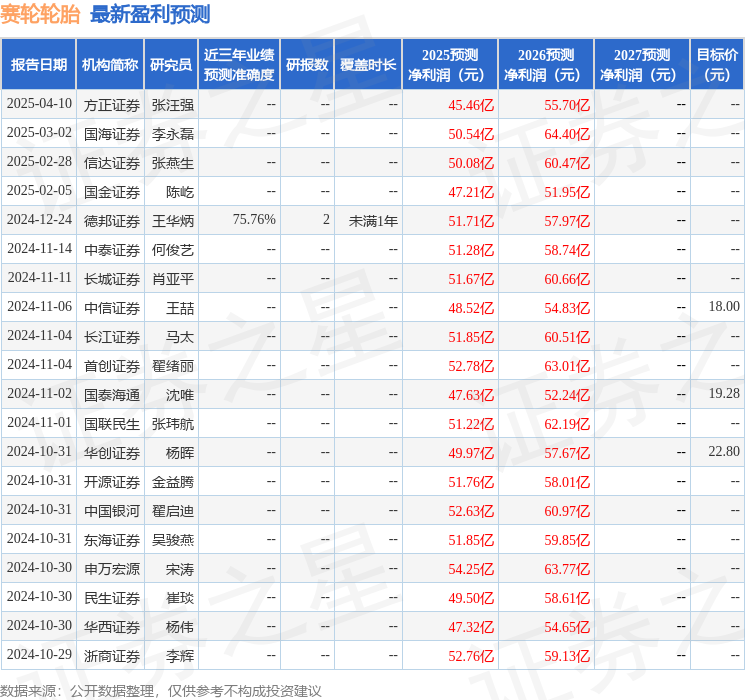The width and height of the screenshot is (745, 700).
Task: Select the 45.46亿 profit value
Action: click(471, 105)
